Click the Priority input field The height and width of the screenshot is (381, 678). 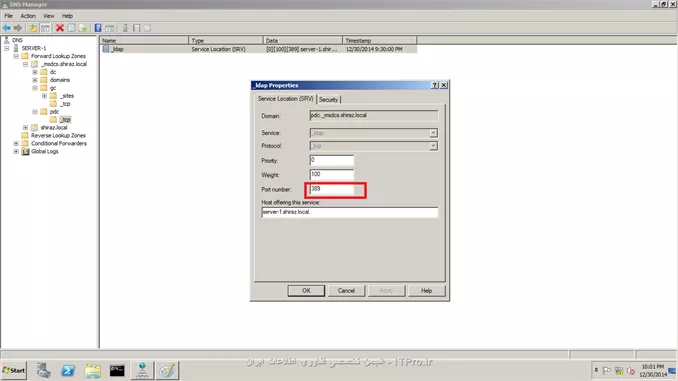click(x=332, y=160)
